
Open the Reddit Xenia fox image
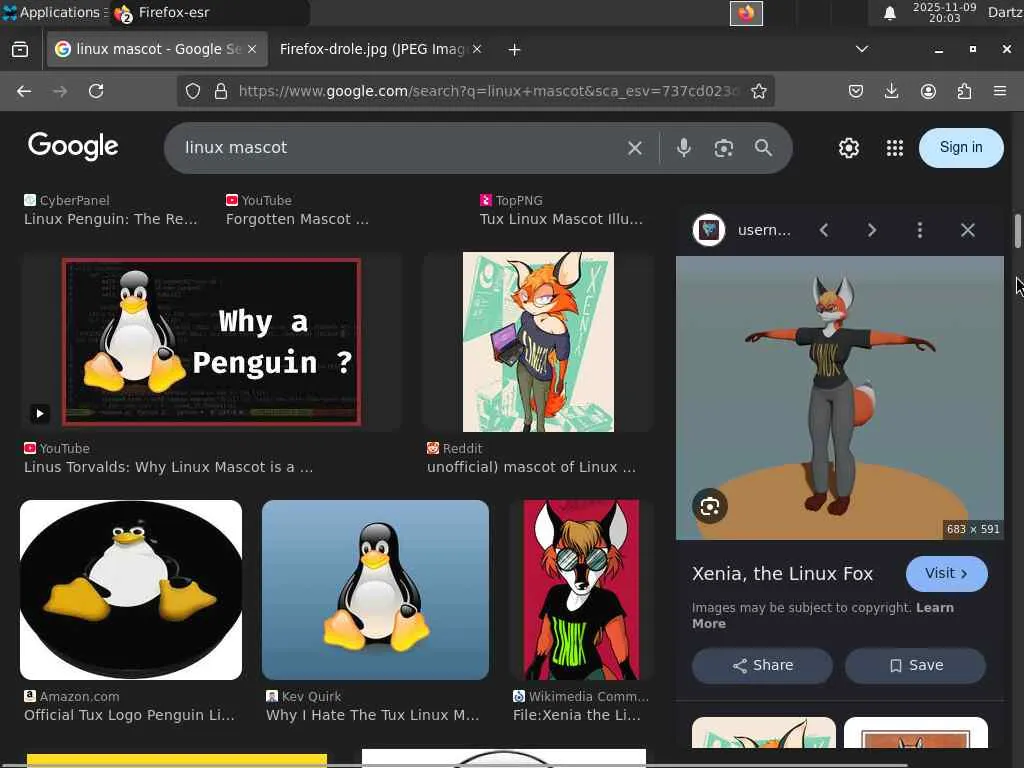[538, 342]
